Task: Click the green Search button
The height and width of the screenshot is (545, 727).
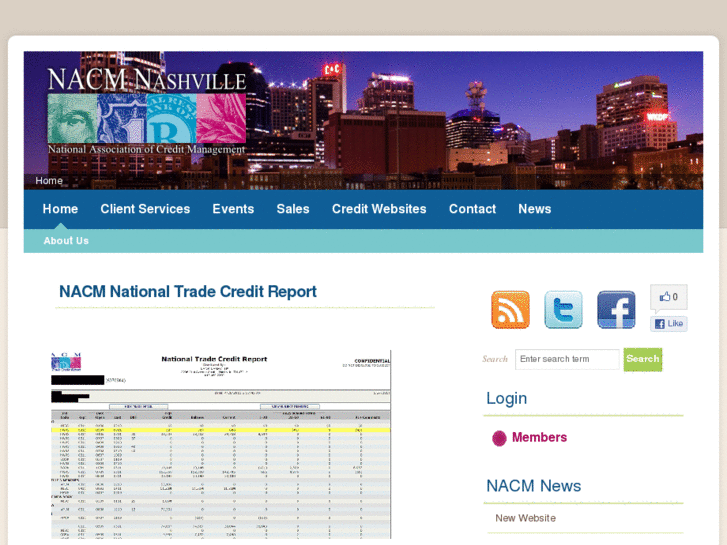Action: [643, 359]
